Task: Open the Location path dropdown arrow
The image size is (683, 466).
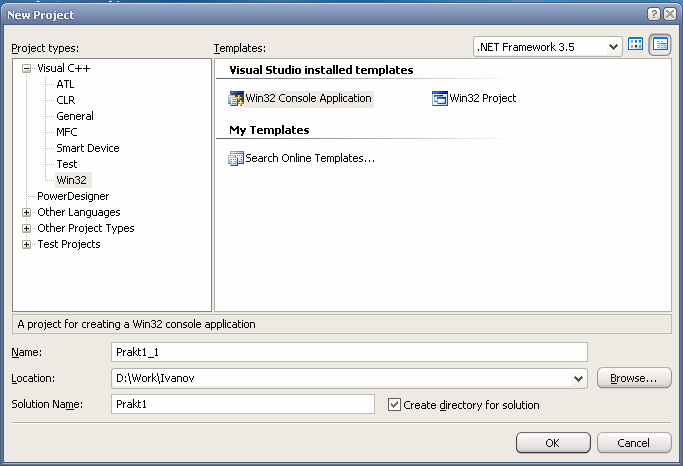Action: pyautogui.click(x=578, y=378)
